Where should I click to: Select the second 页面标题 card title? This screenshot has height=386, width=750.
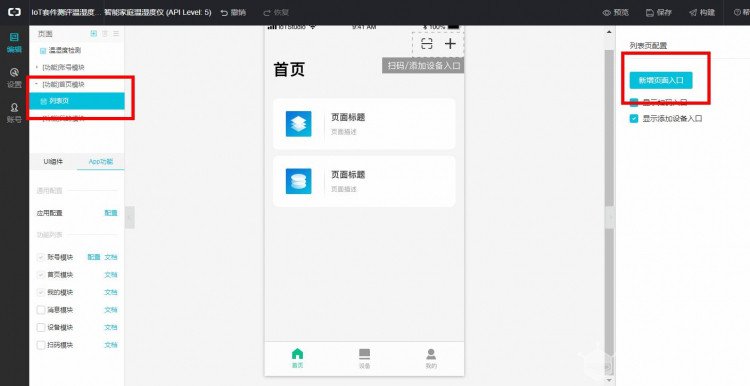pos(348,175)
